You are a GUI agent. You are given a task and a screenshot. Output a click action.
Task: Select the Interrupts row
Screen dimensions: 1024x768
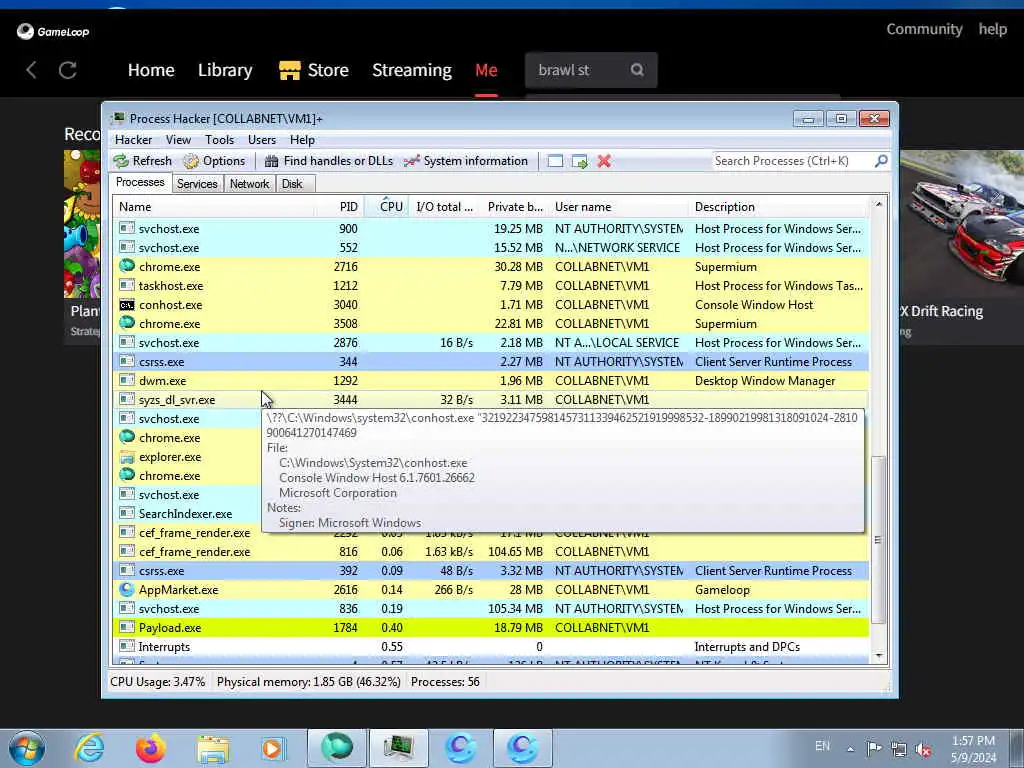[x=492, y=647]
